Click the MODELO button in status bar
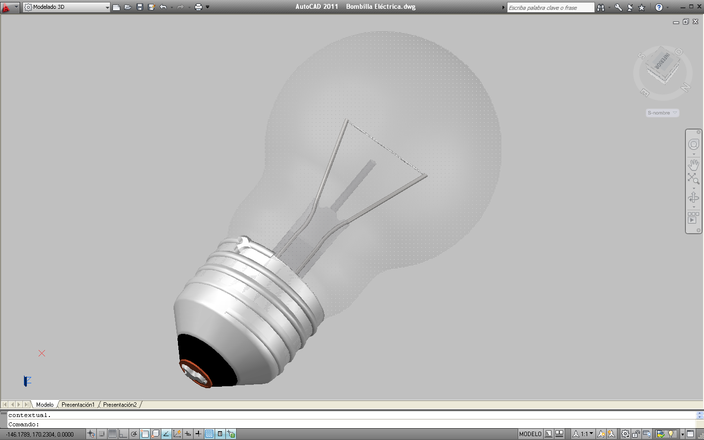Viewport: 704px width, 440px height. coord(530,434)
